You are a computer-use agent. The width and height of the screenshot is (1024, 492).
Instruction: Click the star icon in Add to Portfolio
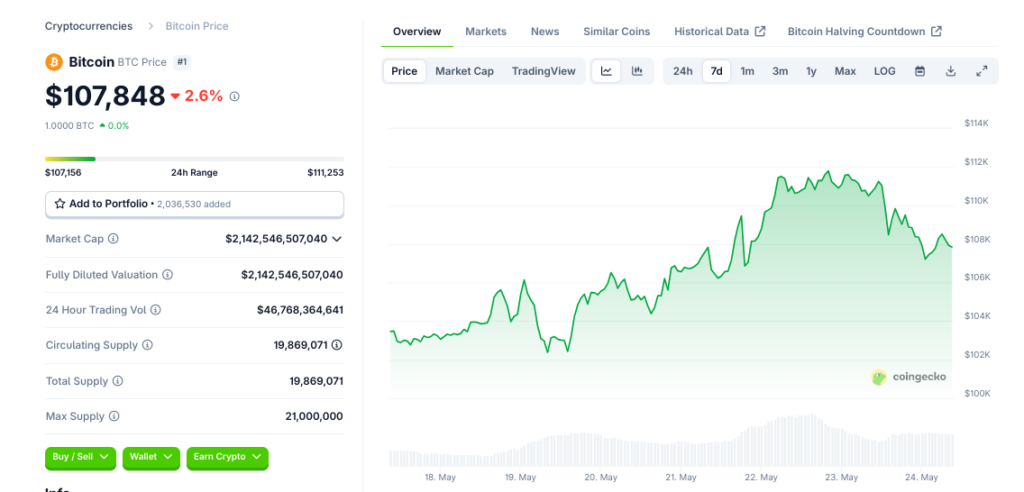pos(59,204)
